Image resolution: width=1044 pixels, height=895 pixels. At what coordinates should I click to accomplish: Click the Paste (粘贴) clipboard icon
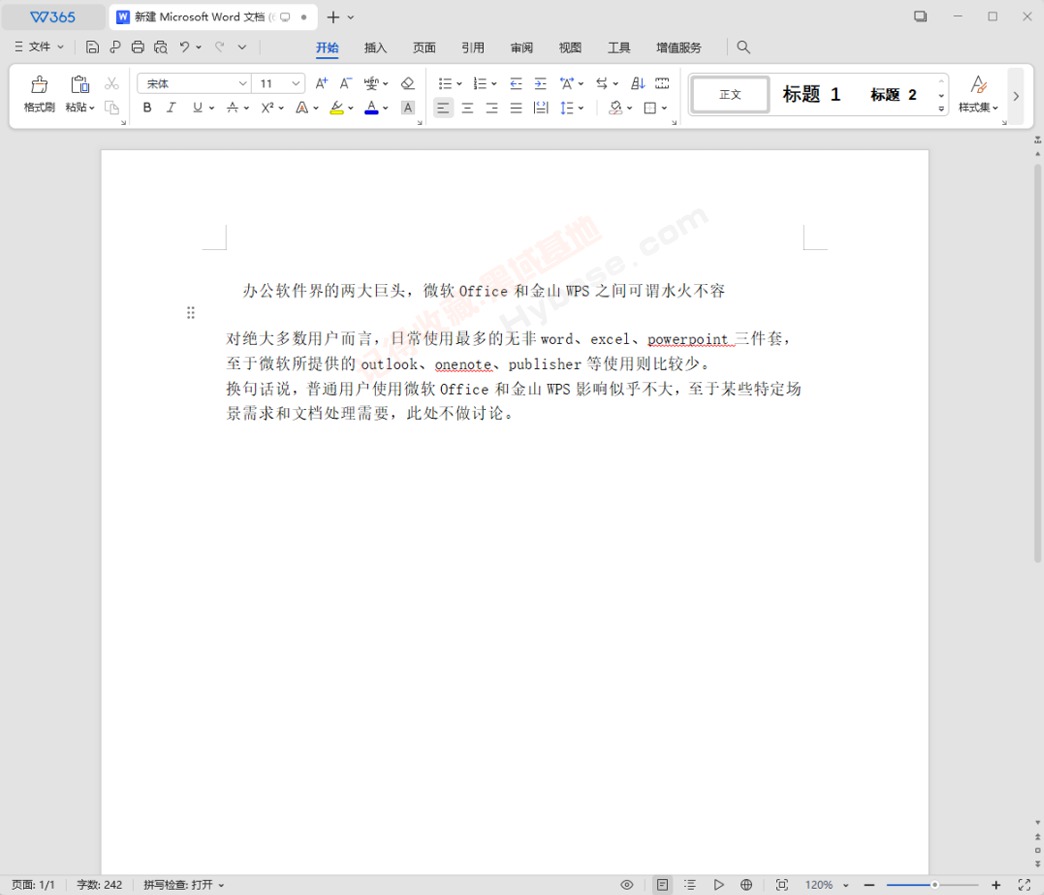click(79, 85)
